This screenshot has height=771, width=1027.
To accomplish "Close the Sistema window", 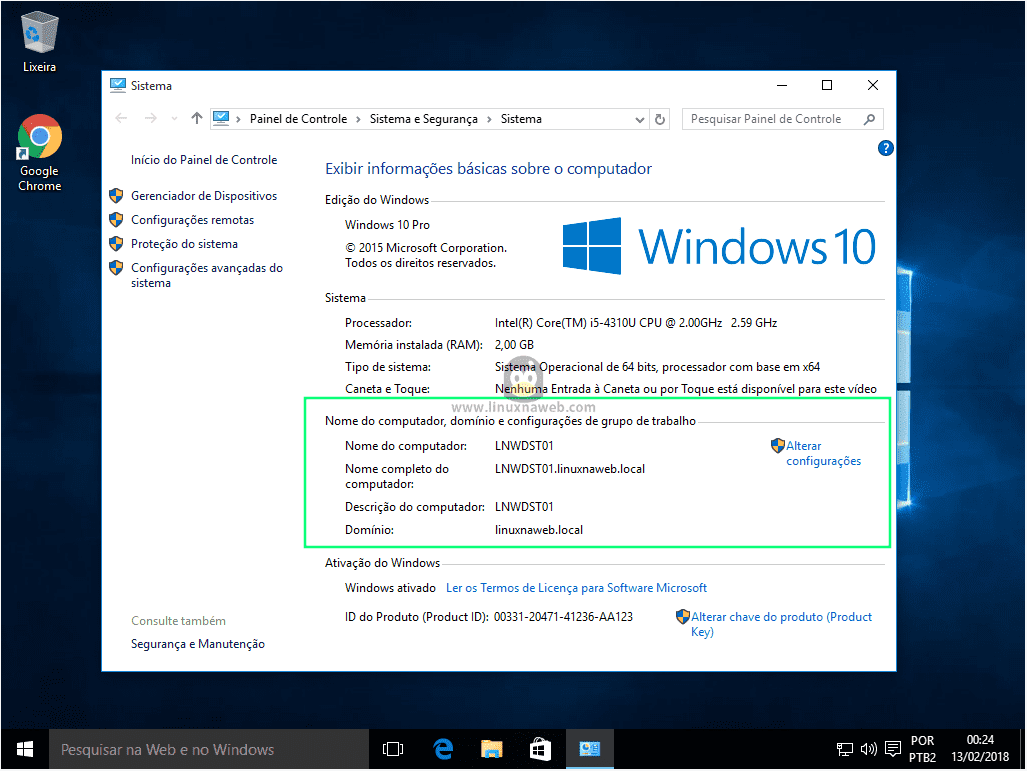I will [x=873, y=86].
